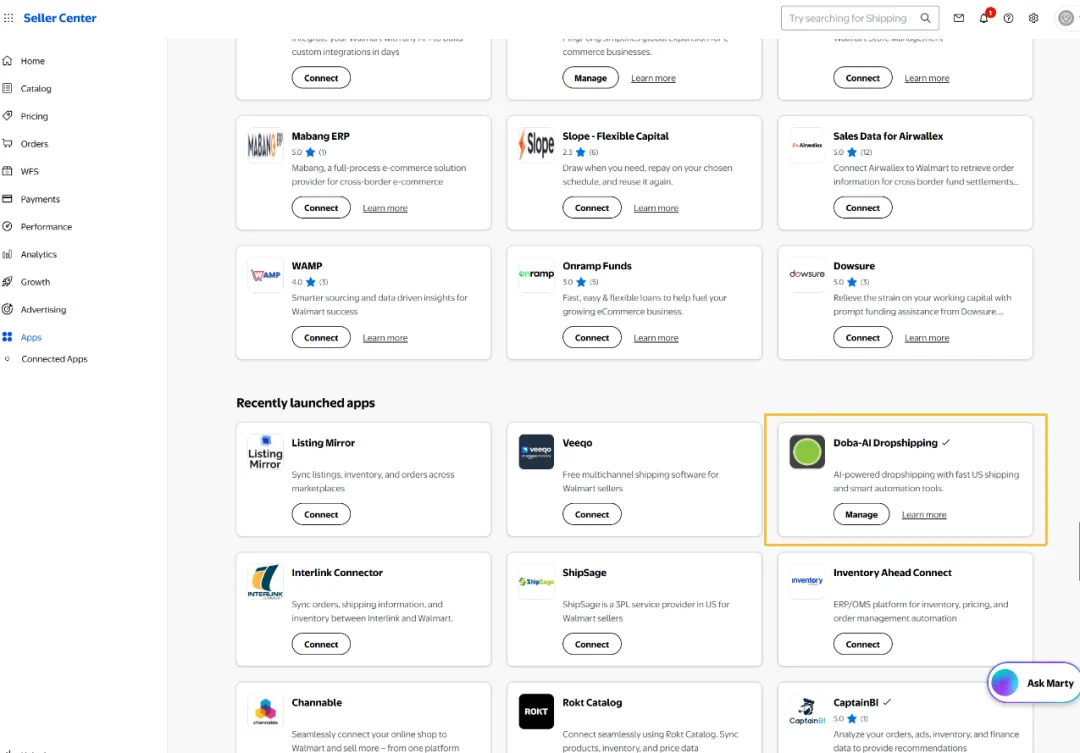1080x753 pixels.
Task: Click the Inventory Ahead logo icon
Action: point(807,581)
